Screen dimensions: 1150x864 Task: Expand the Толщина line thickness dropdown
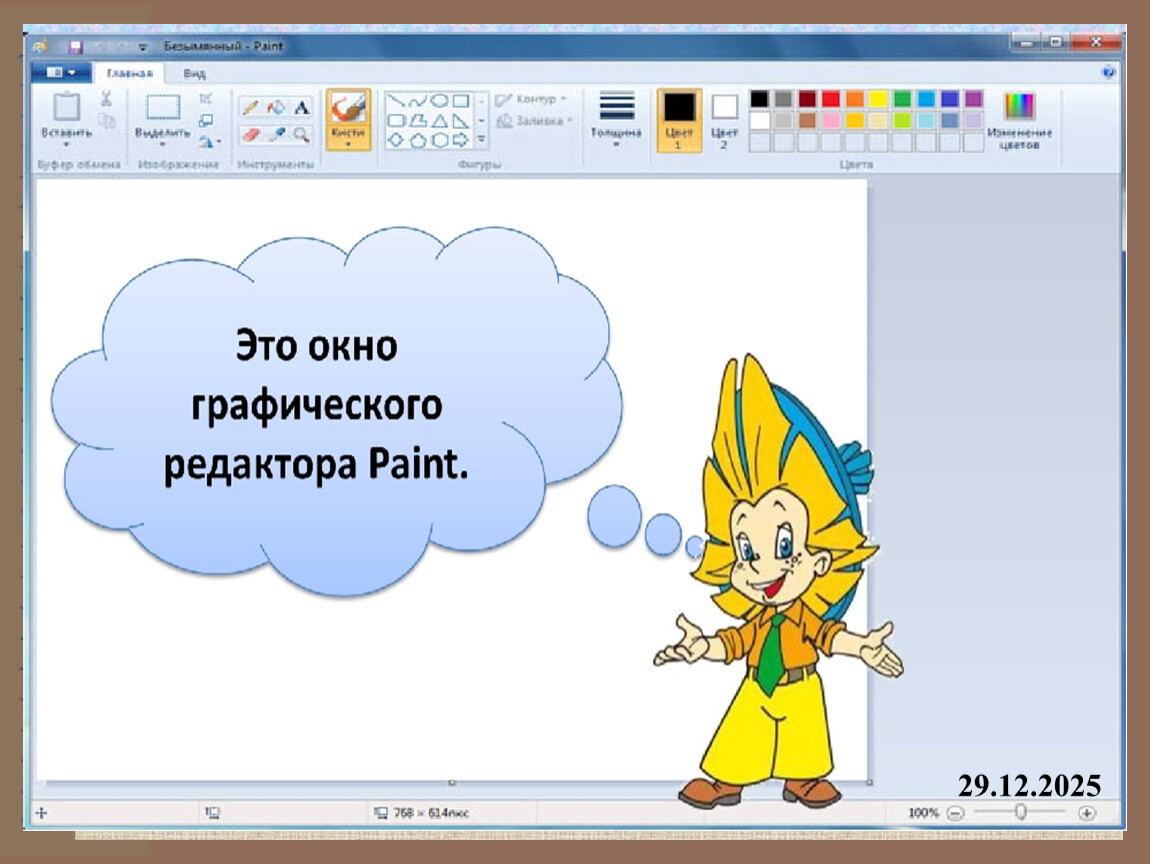[616, 144]
